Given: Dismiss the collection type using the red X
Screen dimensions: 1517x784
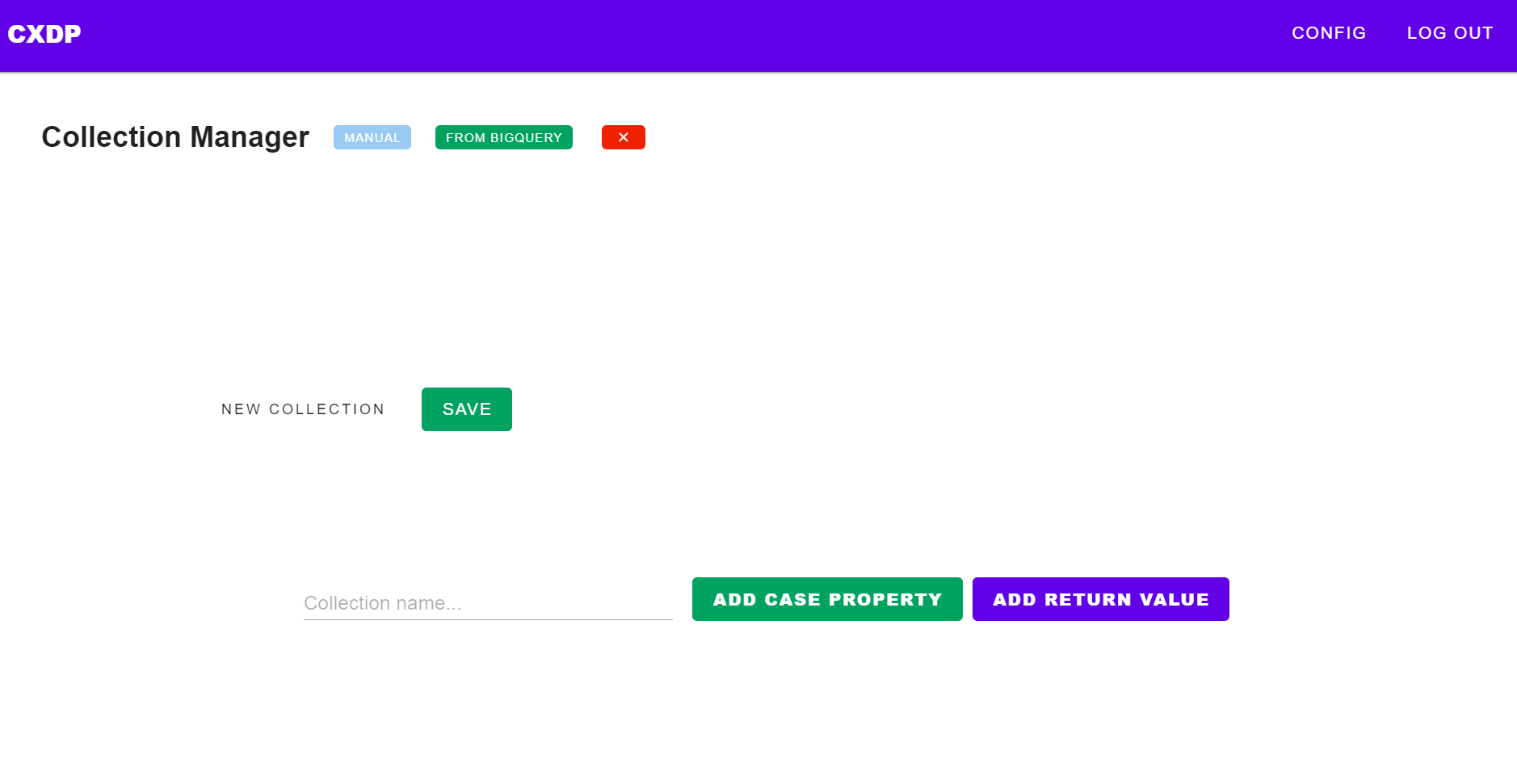Looking at the screenshot, I should pyautogui.click(x=623, y=137).
